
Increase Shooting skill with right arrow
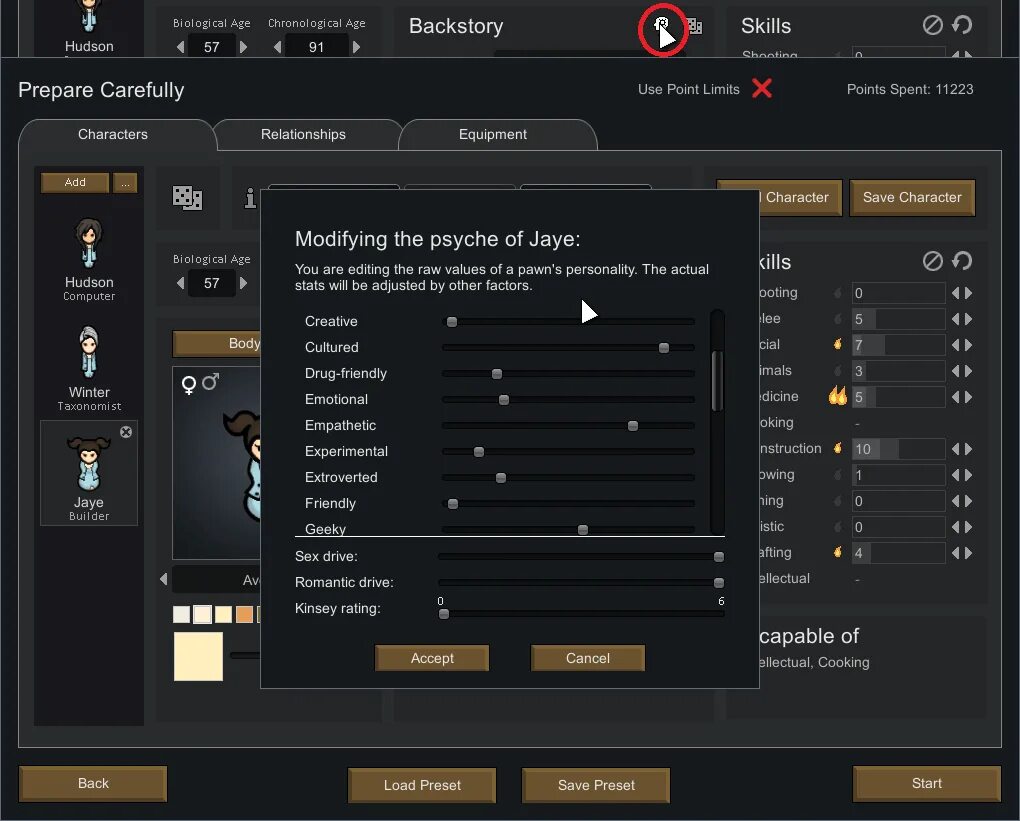coord(969,293)
